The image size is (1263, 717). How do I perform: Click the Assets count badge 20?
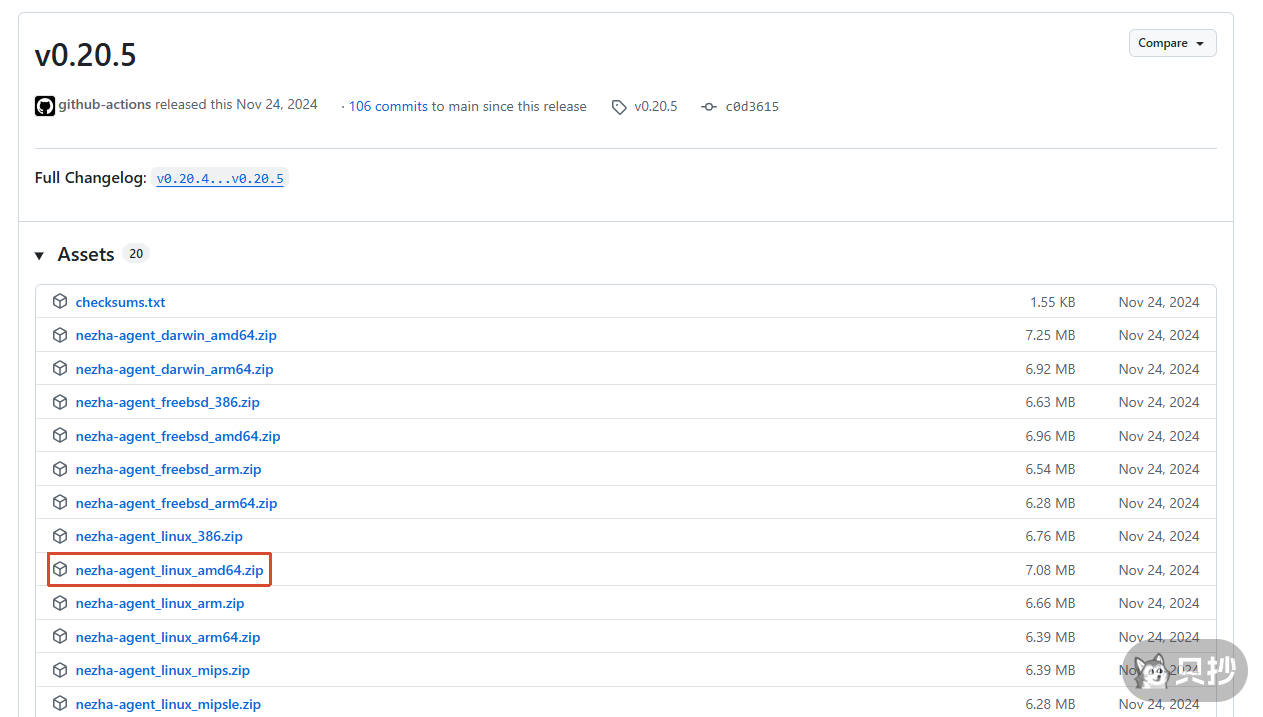pos(136,254)
